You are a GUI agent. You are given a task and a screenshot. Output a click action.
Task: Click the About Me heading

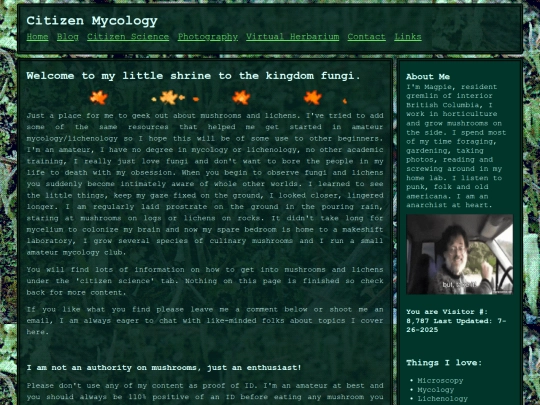(x=428, y=76)
